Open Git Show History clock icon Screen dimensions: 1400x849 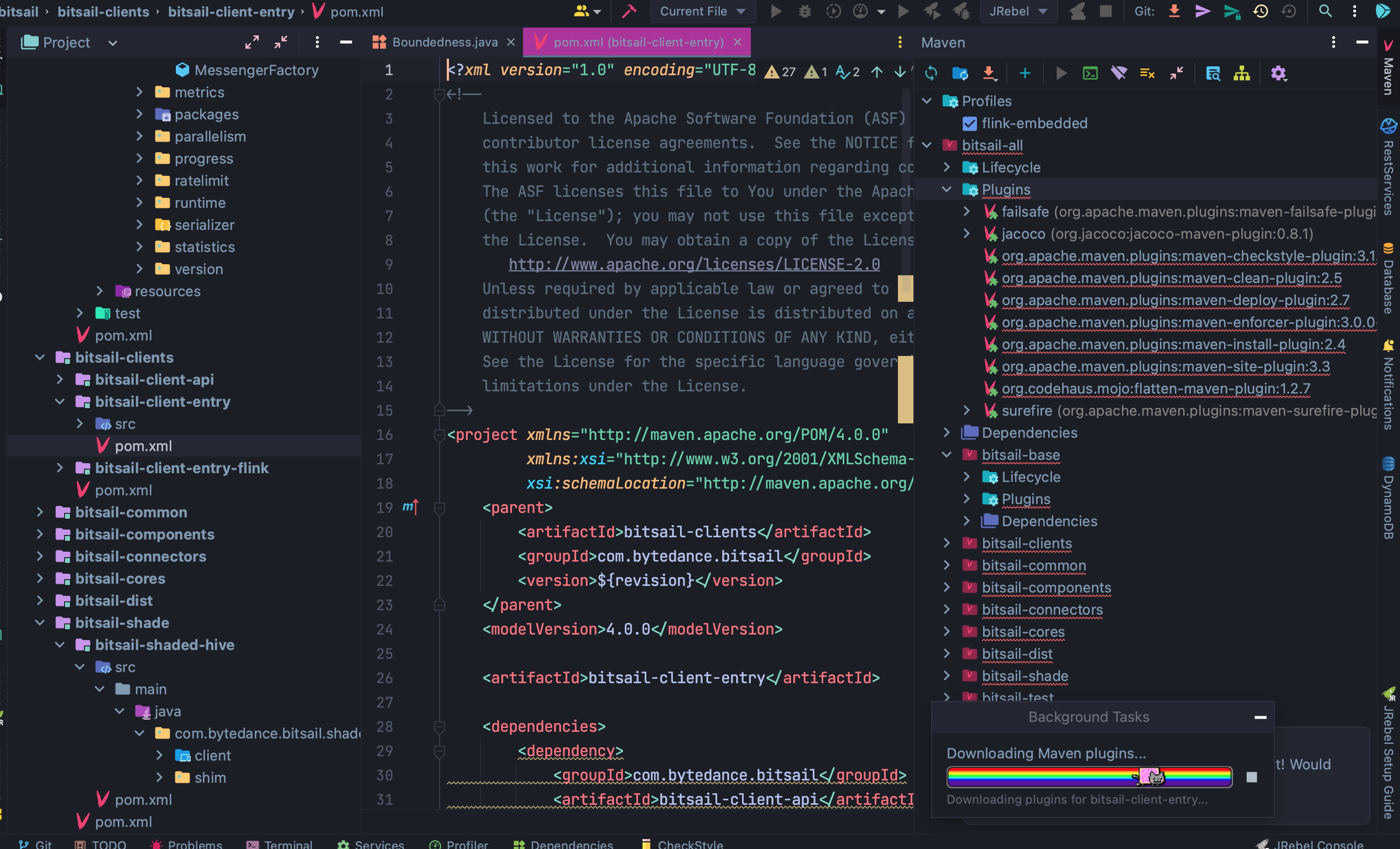tap(1260, 12)
